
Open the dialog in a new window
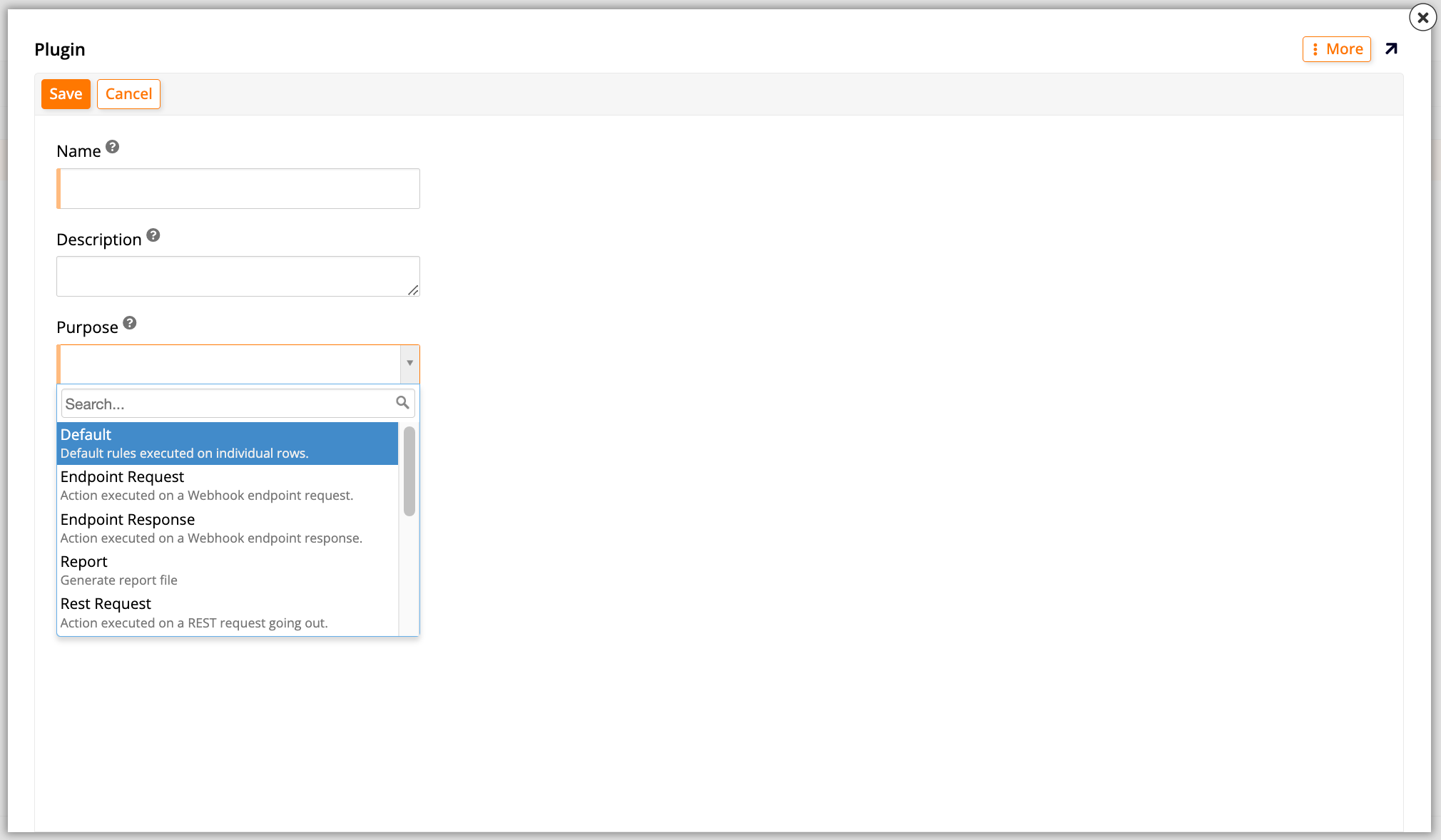coord(1391,48)
